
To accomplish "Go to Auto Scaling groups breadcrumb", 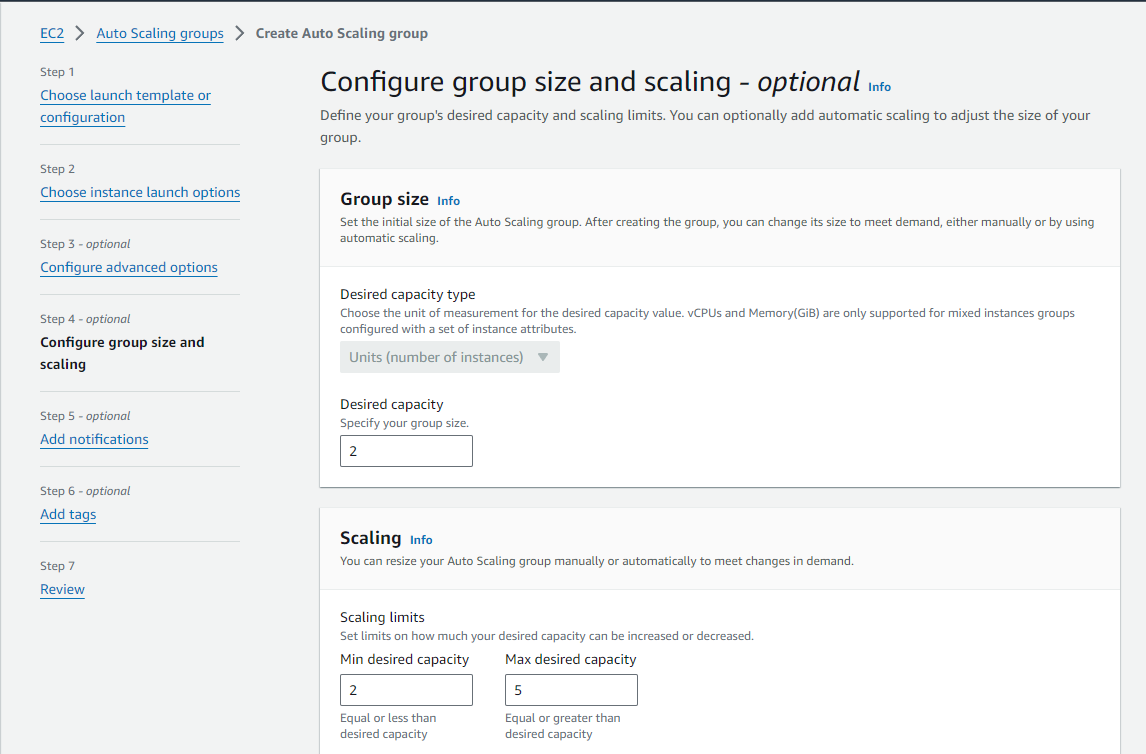I will click(160, 33).
